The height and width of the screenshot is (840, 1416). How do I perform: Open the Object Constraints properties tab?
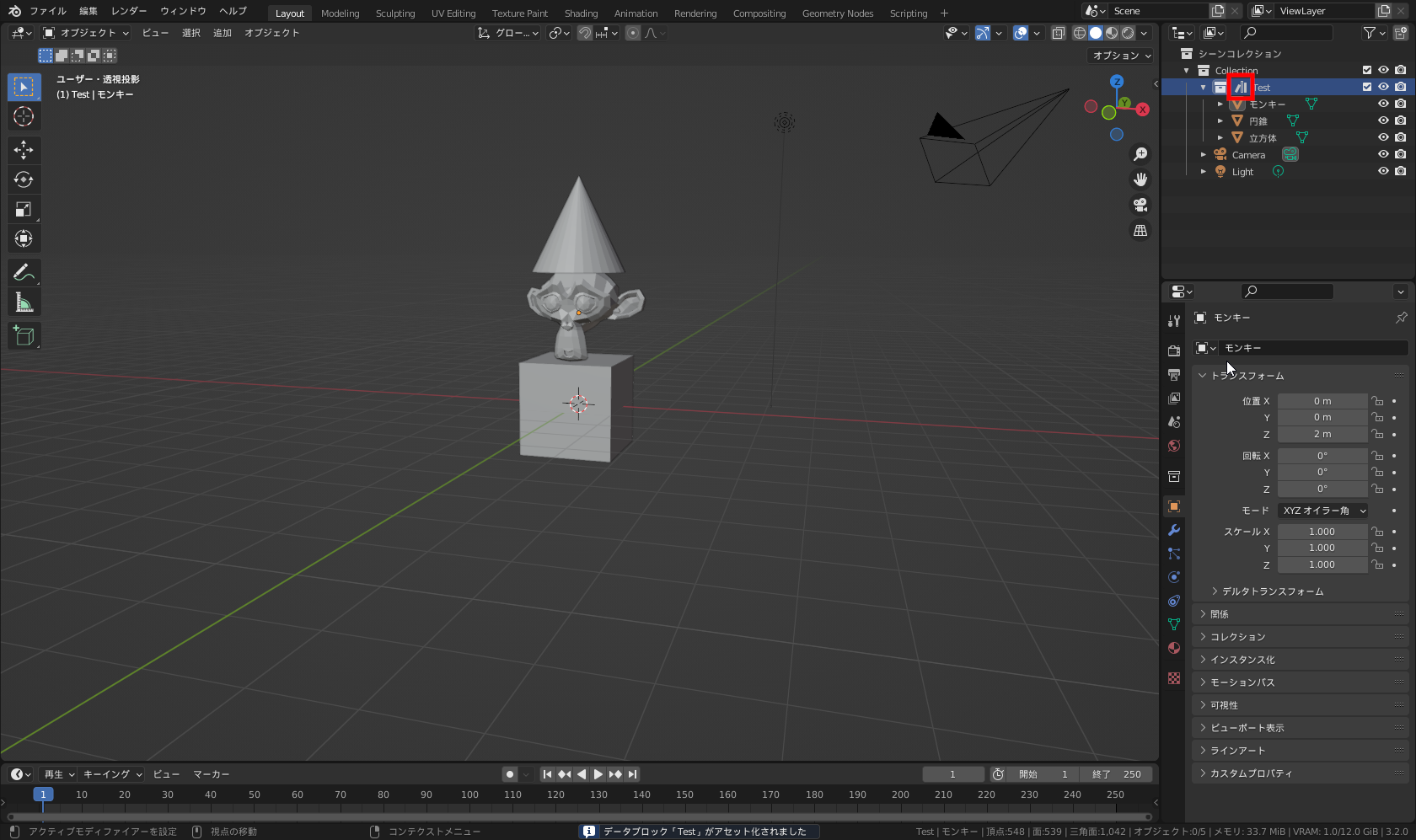click(1174, 601)
